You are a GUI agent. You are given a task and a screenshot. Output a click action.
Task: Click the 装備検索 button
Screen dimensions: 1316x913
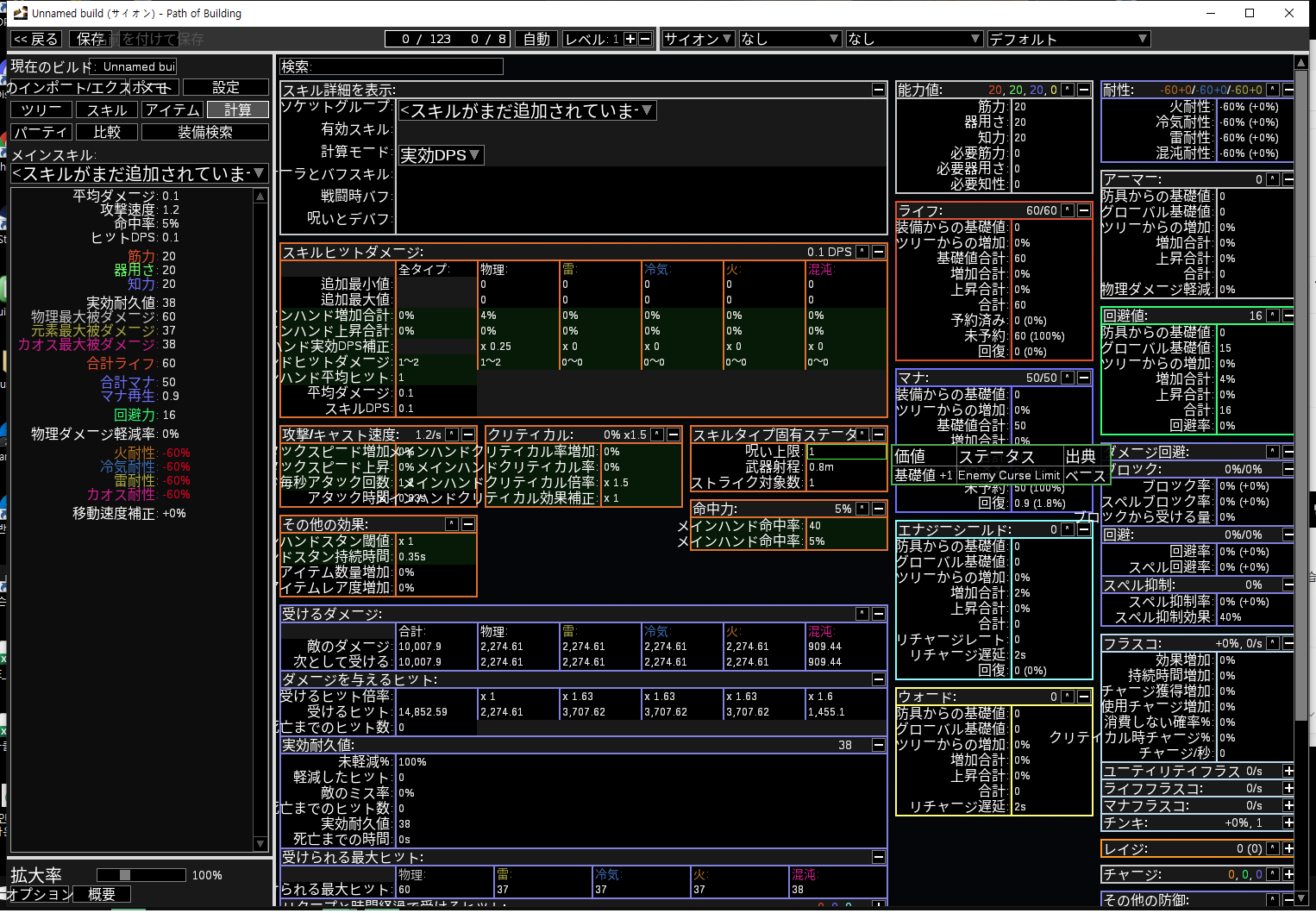pos(205,132)
